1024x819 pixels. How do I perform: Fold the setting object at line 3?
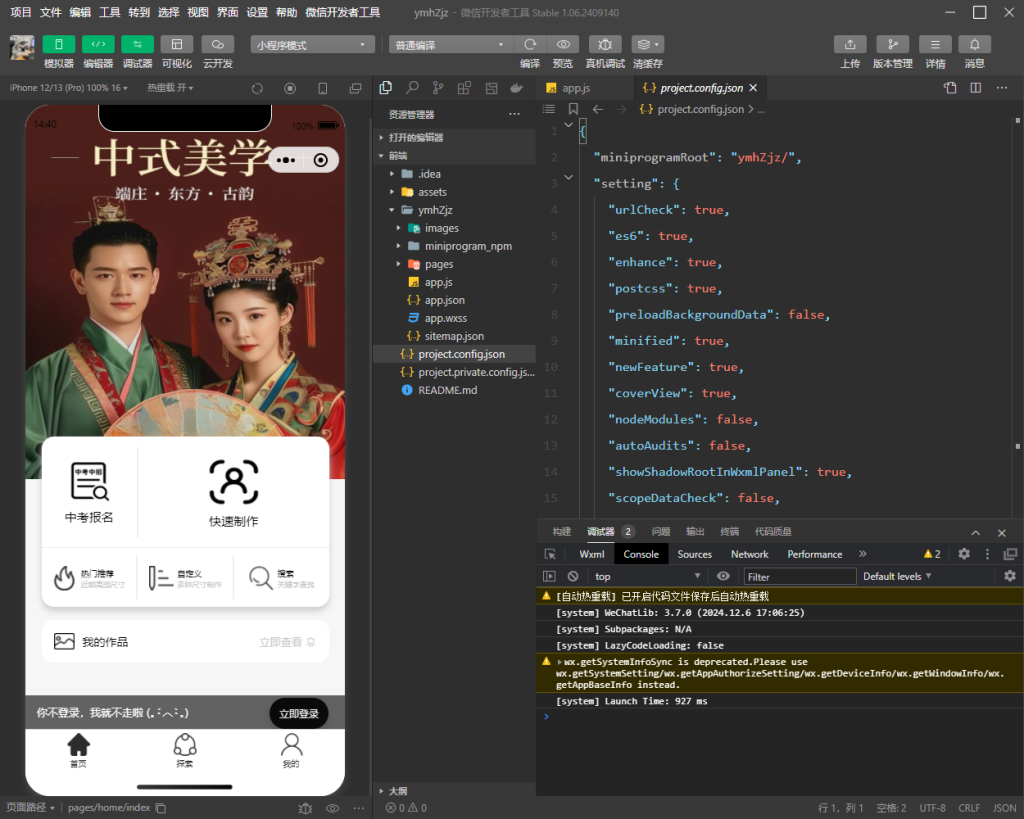coord(568,177)
